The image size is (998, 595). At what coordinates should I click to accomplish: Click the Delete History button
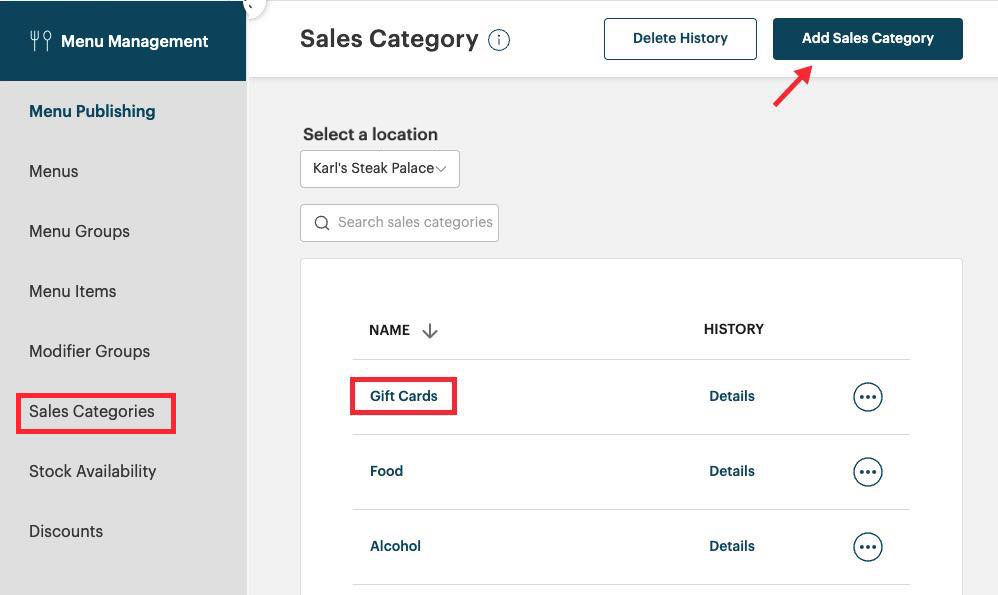coord(680,38)
